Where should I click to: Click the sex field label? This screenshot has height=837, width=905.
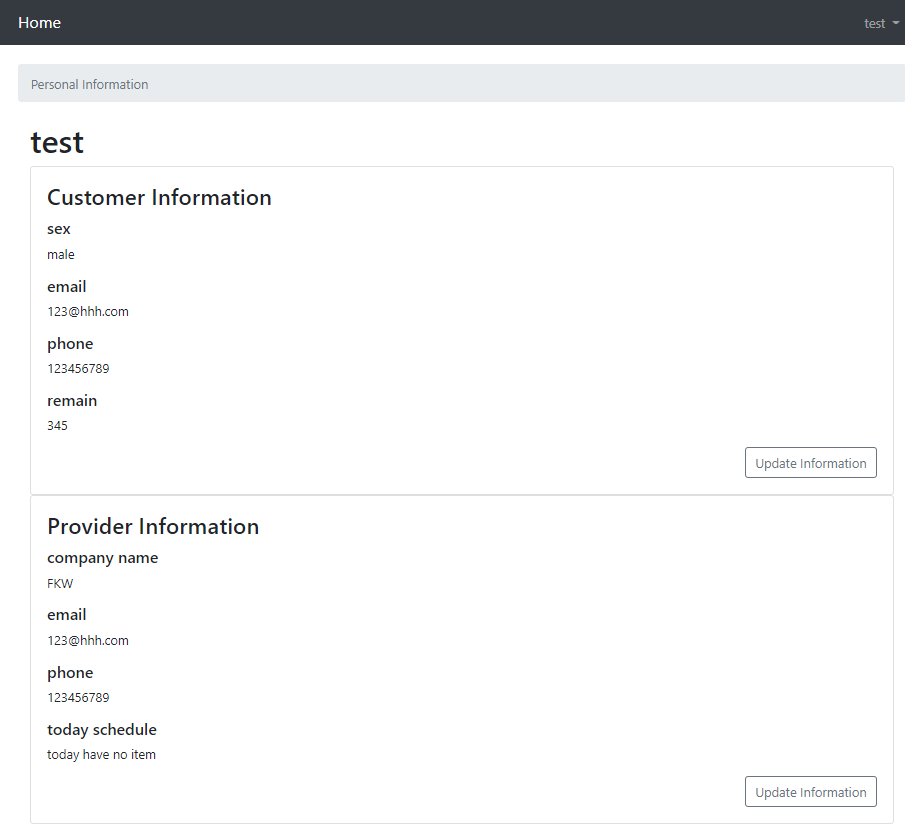[59, 229]
